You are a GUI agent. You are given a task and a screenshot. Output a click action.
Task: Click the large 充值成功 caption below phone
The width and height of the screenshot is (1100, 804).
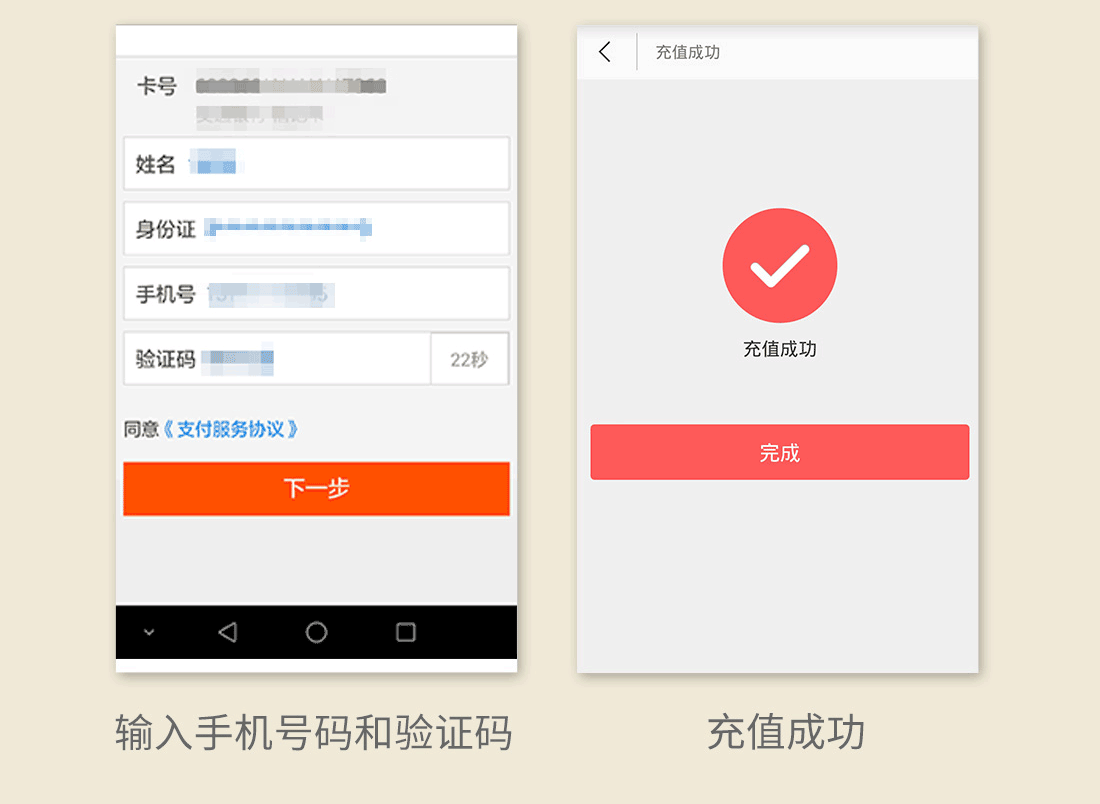pyautogui.click(x=786, y=732)
